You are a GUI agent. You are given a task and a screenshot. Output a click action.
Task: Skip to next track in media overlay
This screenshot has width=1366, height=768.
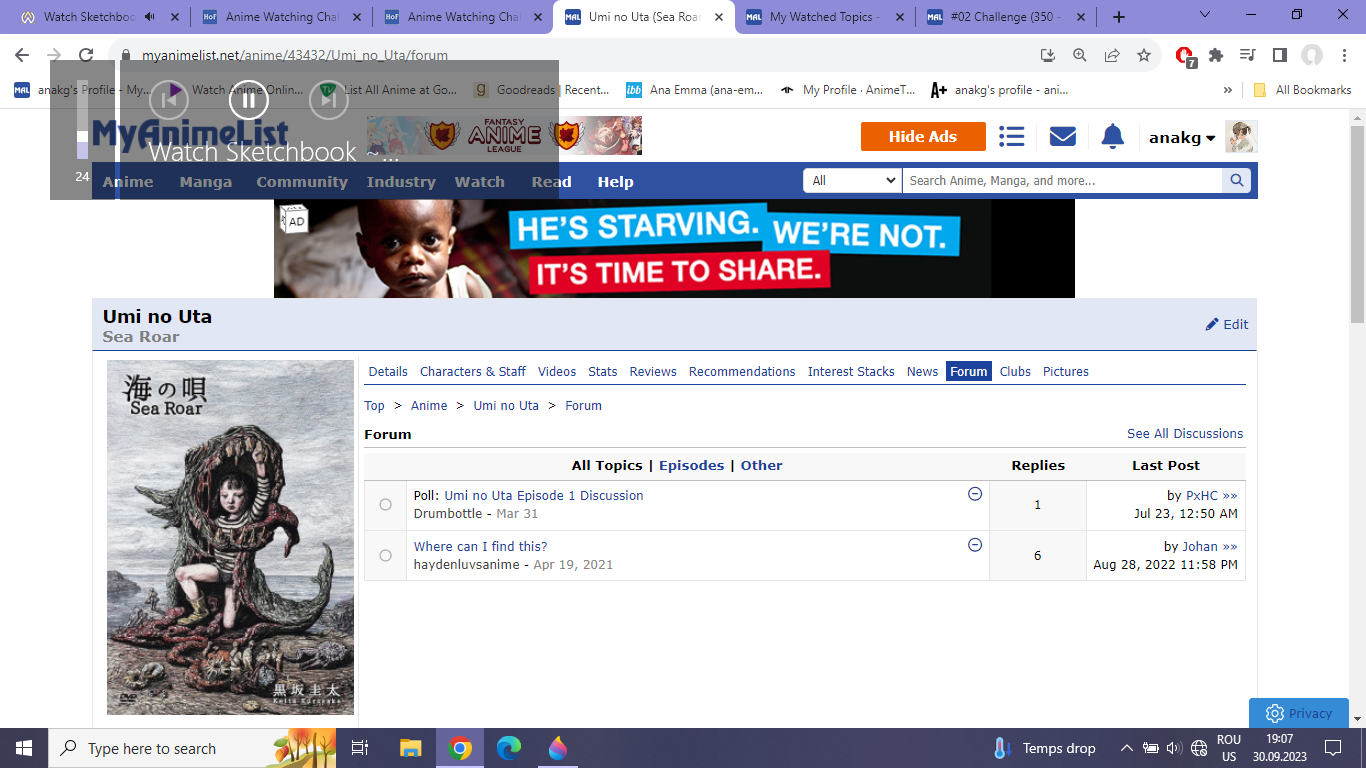(329, 99)
